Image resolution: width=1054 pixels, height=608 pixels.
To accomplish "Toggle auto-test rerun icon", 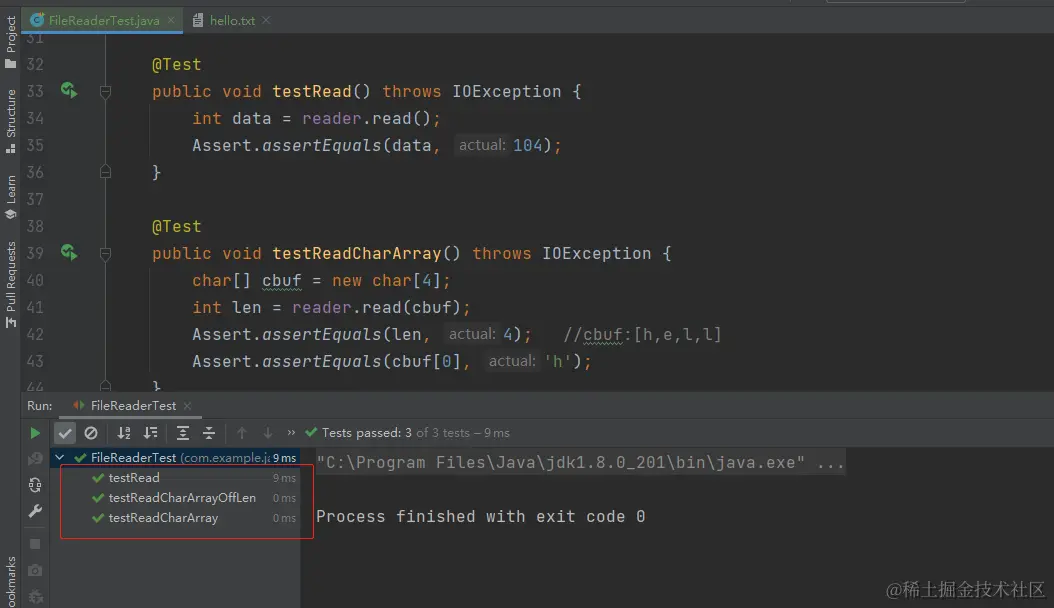I will (35, 485).
